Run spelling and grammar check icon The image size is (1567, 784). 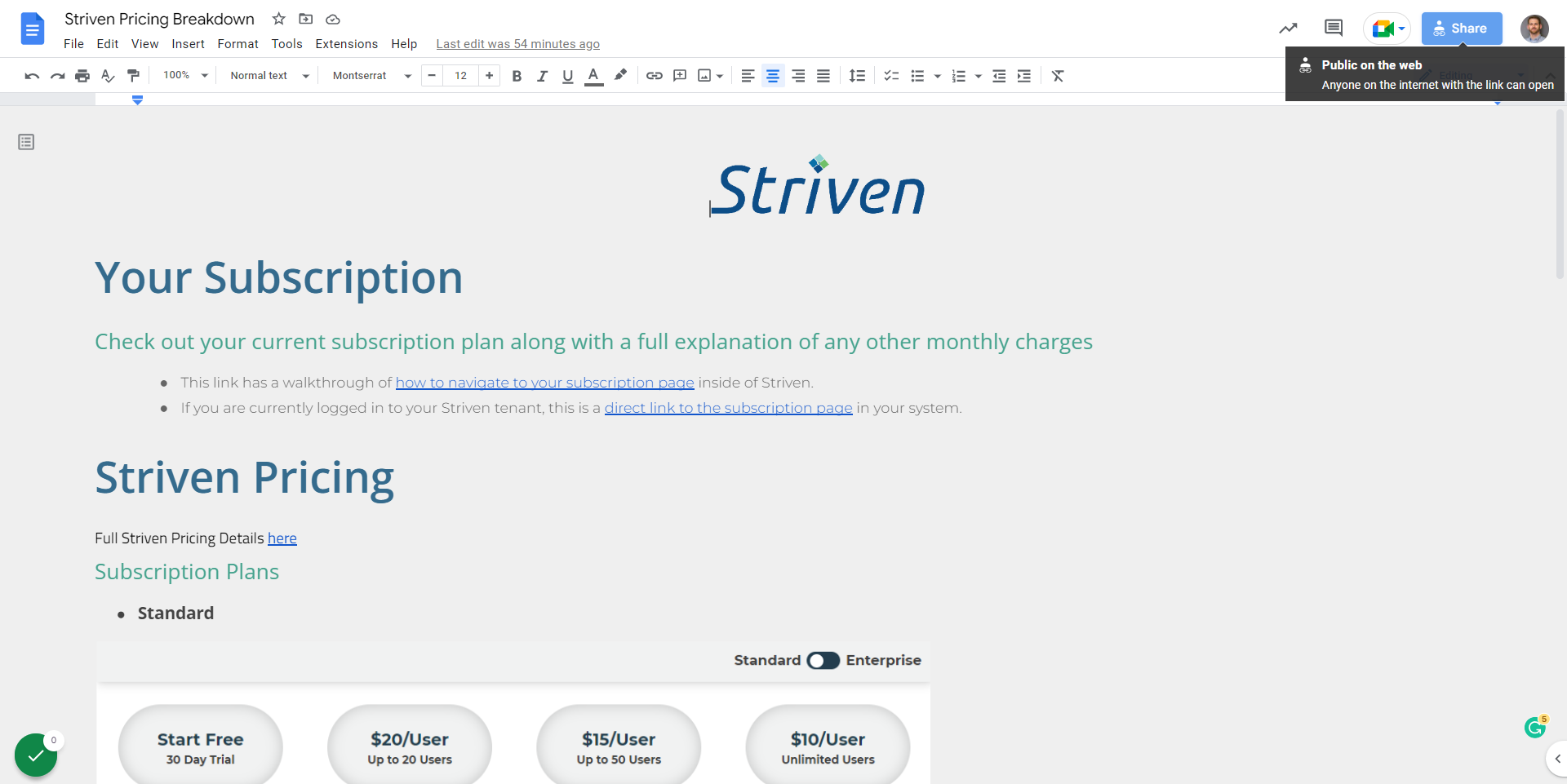pos(108,76)
